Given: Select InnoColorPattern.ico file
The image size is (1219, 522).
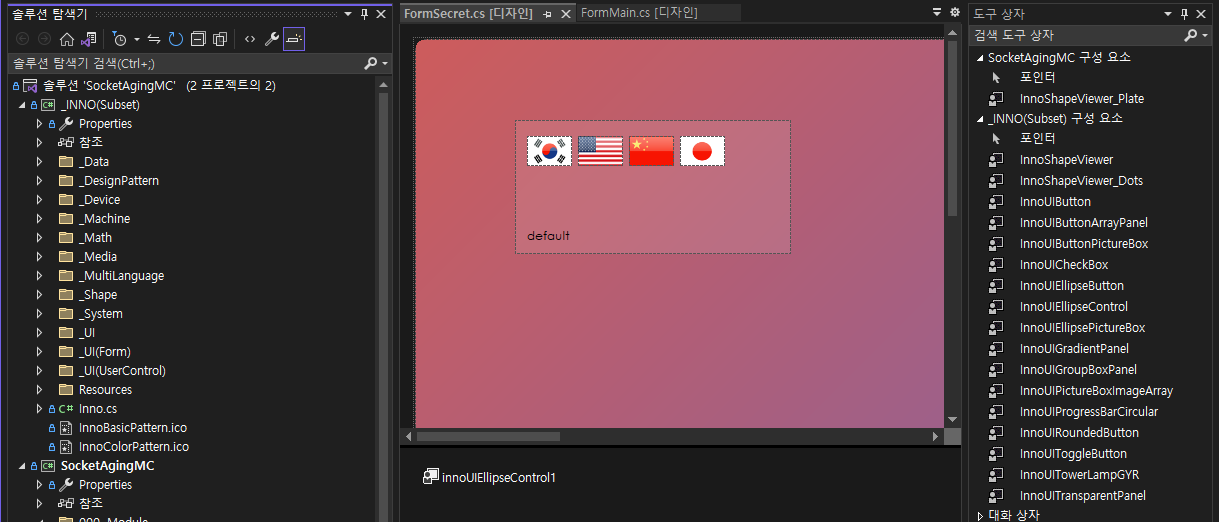Looking at the screenshot, I should (x=134, y=446).
